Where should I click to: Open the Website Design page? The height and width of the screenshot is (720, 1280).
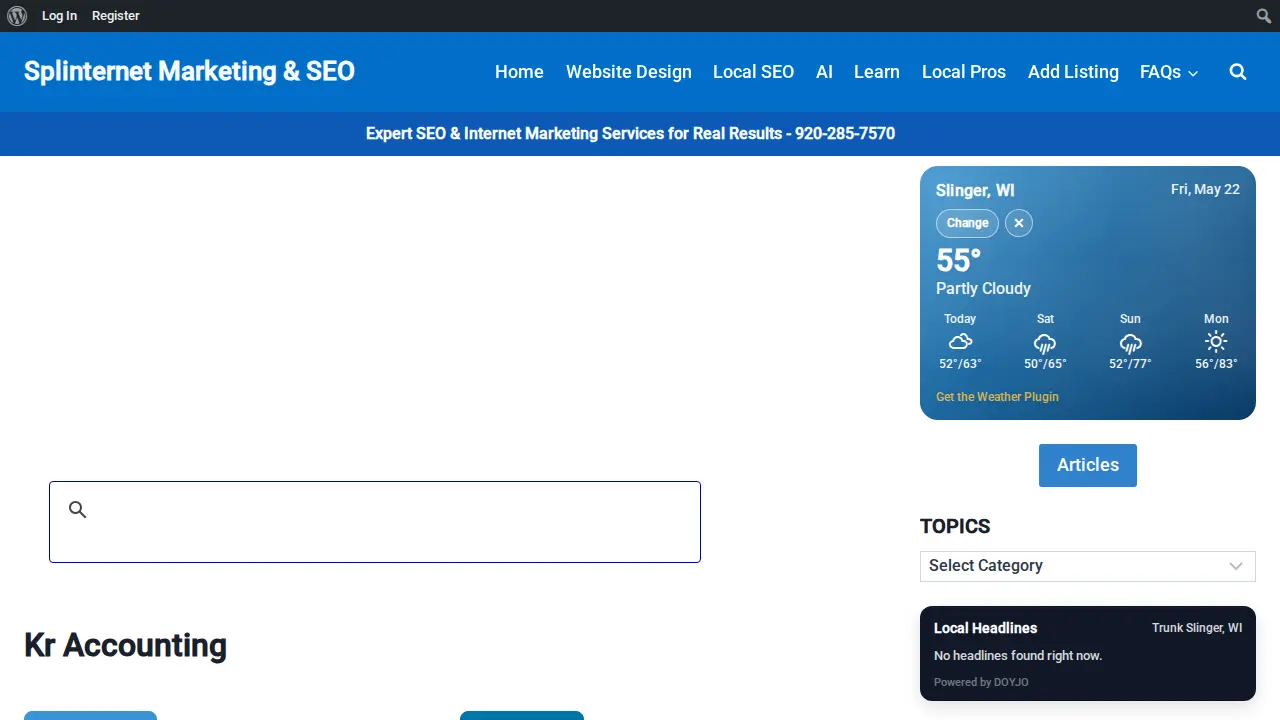click(629, 72)
